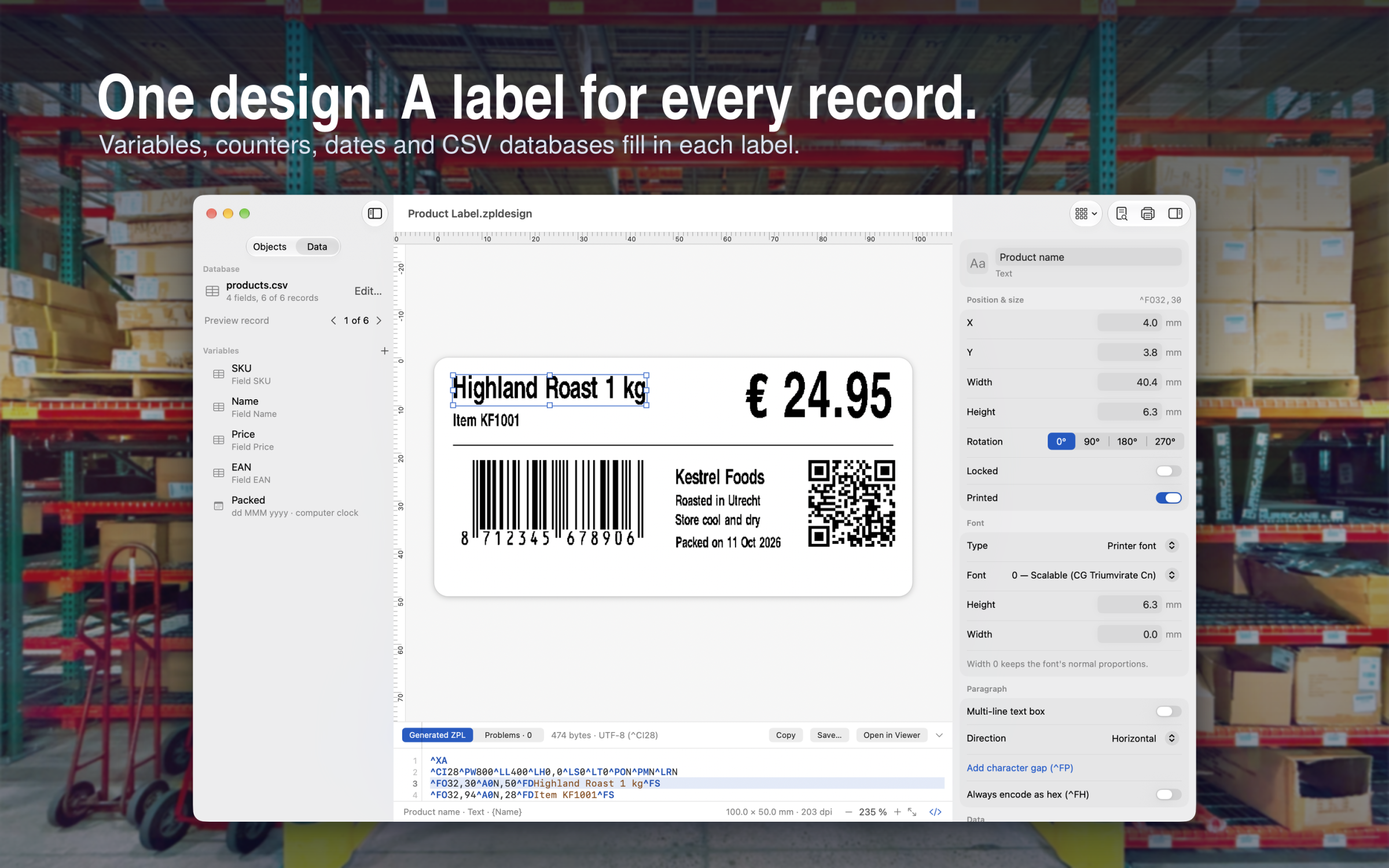1389x868 pixels.
Task: Zoom in with the plus icon
Action: (x=897, y=812)
